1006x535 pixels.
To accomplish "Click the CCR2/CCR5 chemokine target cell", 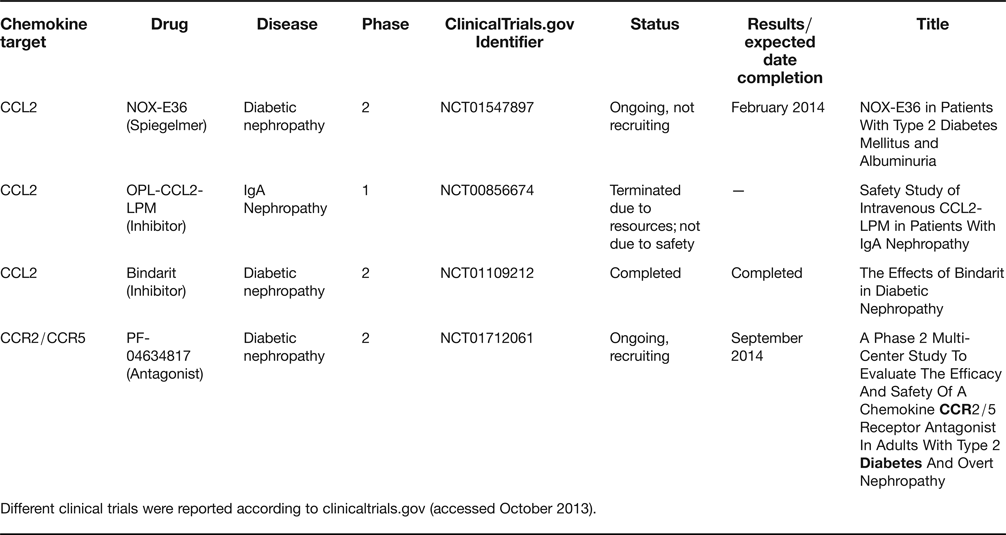I will pyautogui.click(x=43, y=338).
